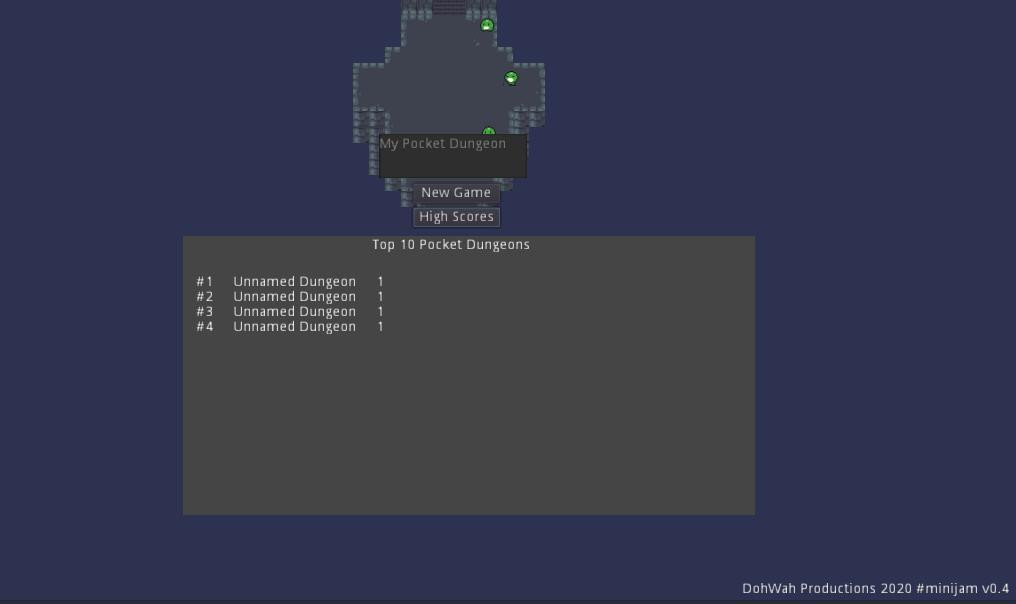The image size is (1016, 604).
Task: Select the #4 Unnamed Dungeon entry
Action: coord(290,326)
